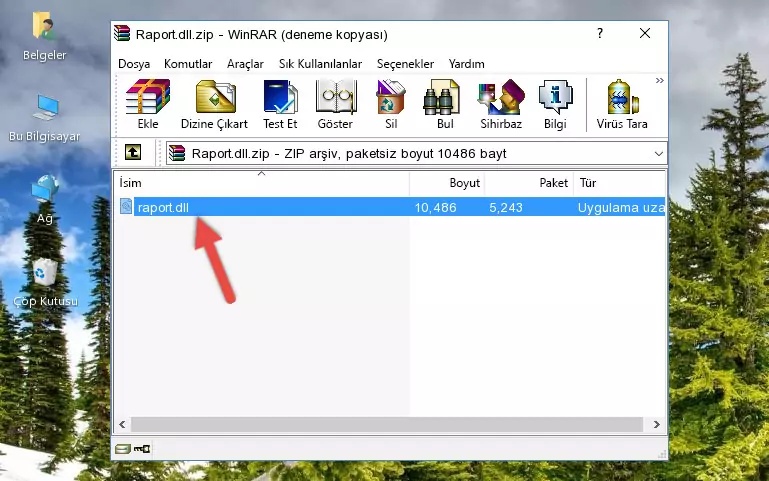The image size is (769, 481).
Task: Click the Test Et toolbar icon
Action: point(280,97)
